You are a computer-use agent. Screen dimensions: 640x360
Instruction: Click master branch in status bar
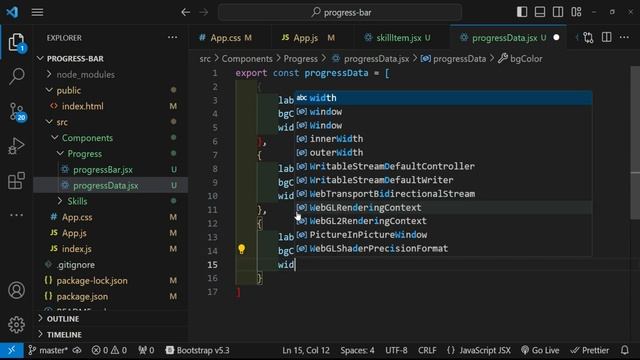[x=48, y=350]
